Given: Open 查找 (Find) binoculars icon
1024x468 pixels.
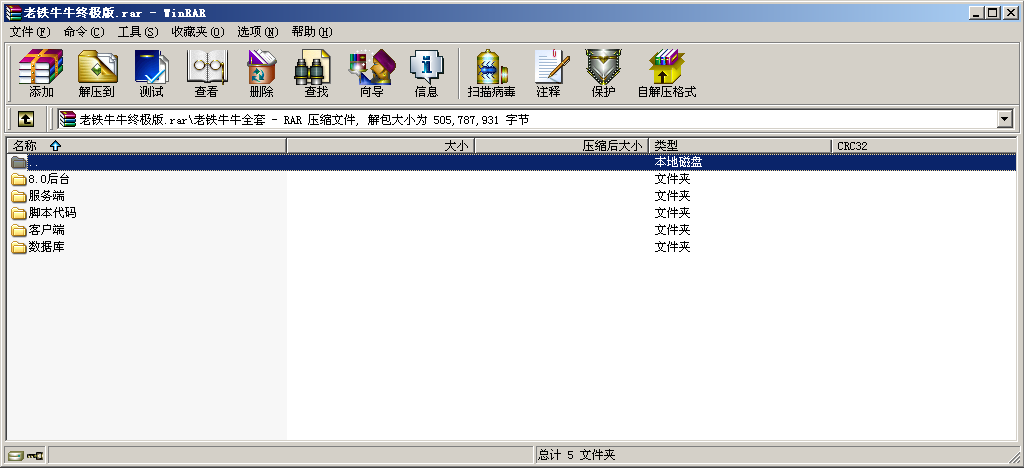Looking at the screenshot, I should tap(315, 74).
